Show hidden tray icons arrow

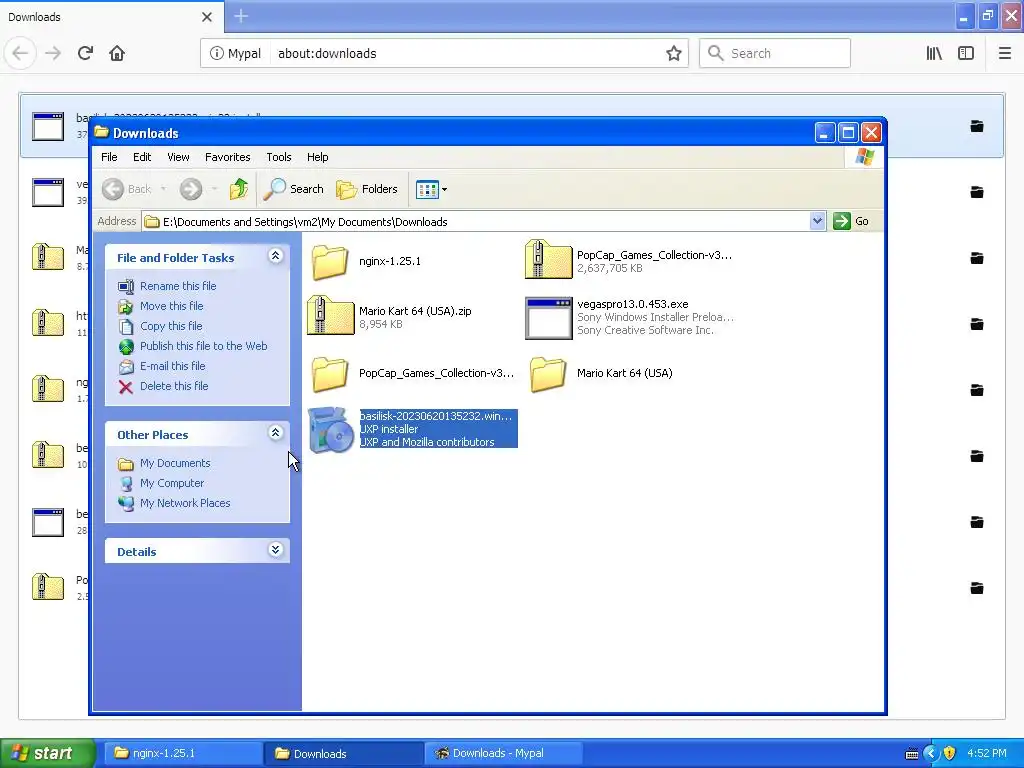click(931, 754)
